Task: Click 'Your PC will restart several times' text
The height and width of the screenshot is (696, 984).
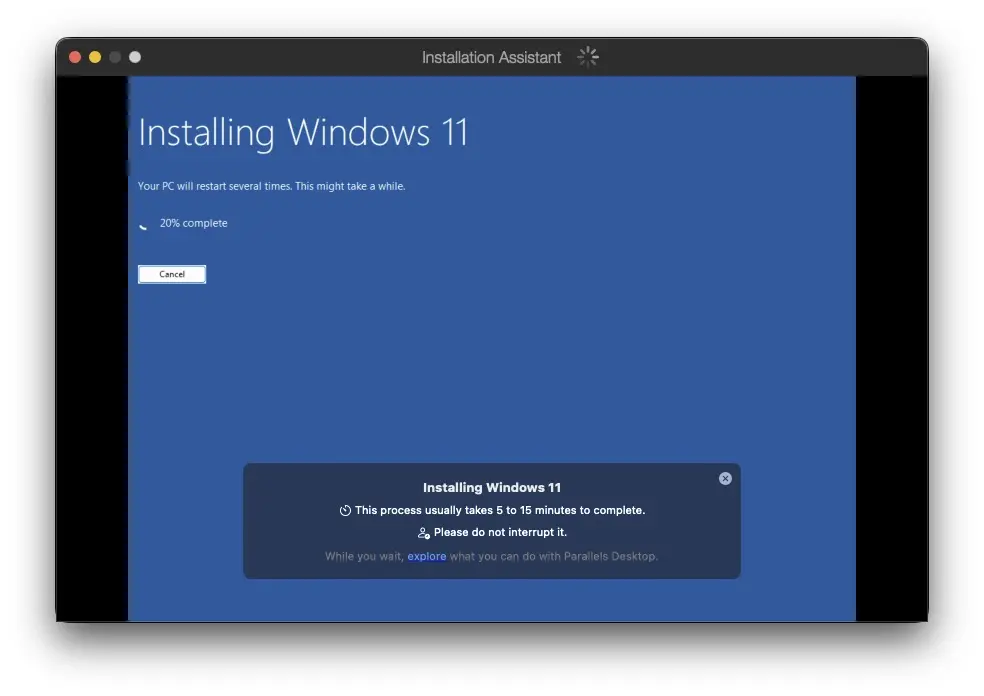Action: coord(271,187)
